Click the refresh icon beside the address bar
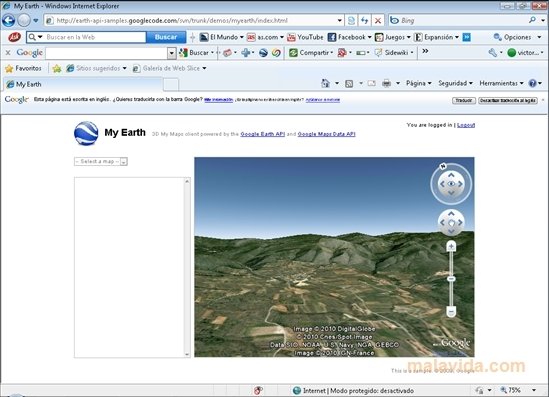The image size is (549, 397). [x=364, y=21]
